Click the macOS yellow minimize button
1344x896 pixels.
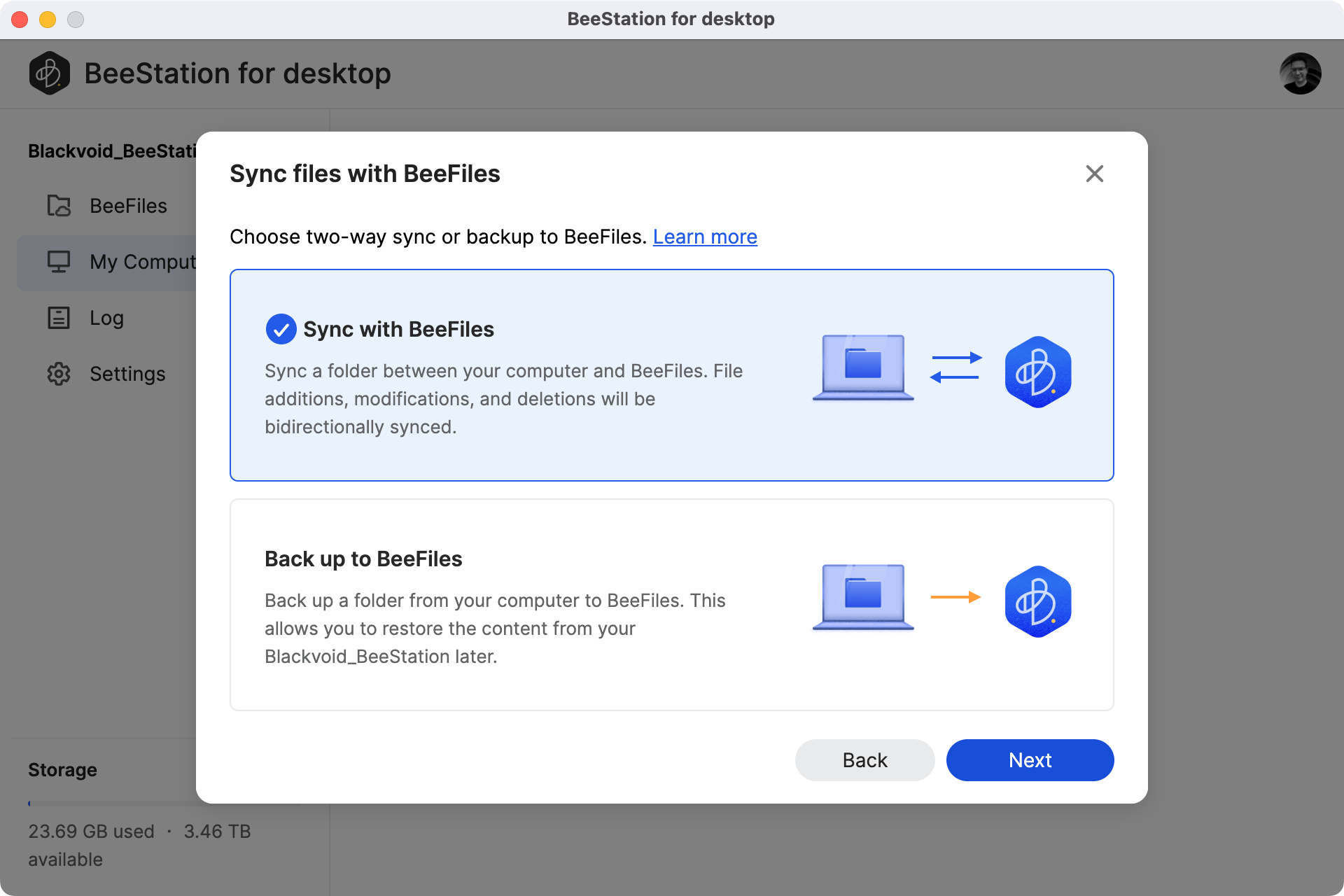48,20
